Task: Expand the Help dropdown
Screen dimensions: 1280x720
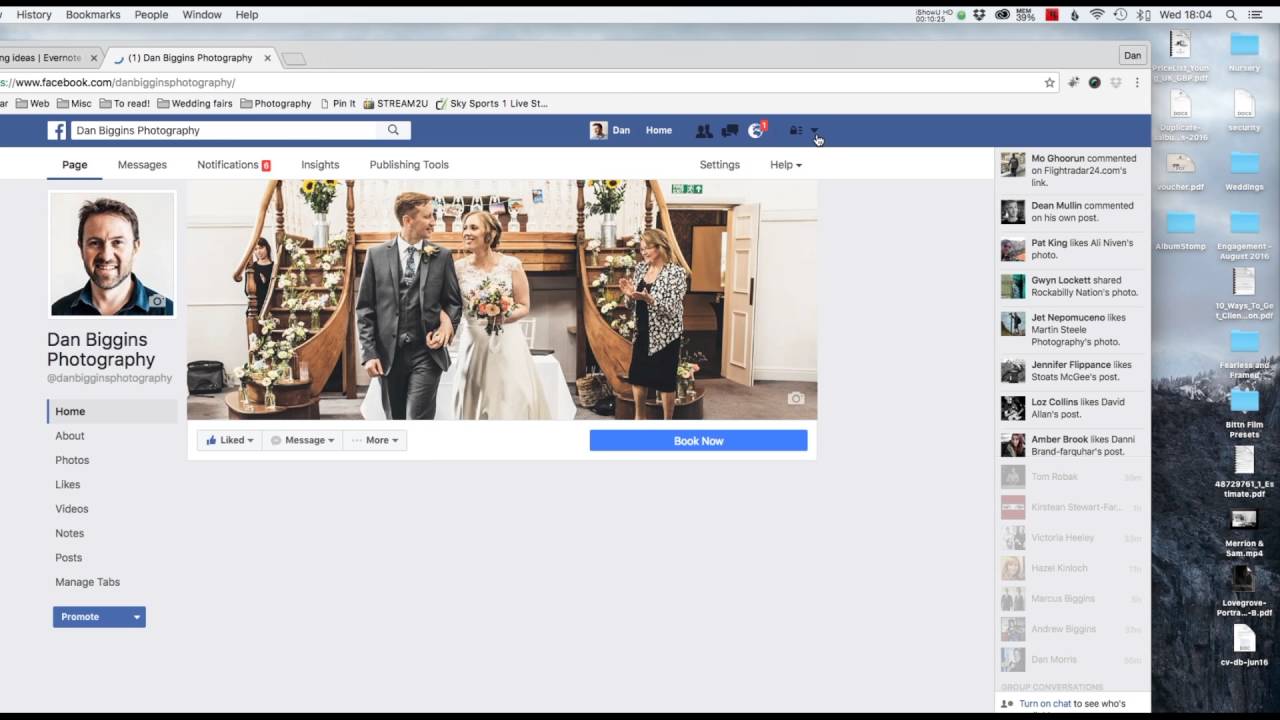Action: click(x=786, y=165)
